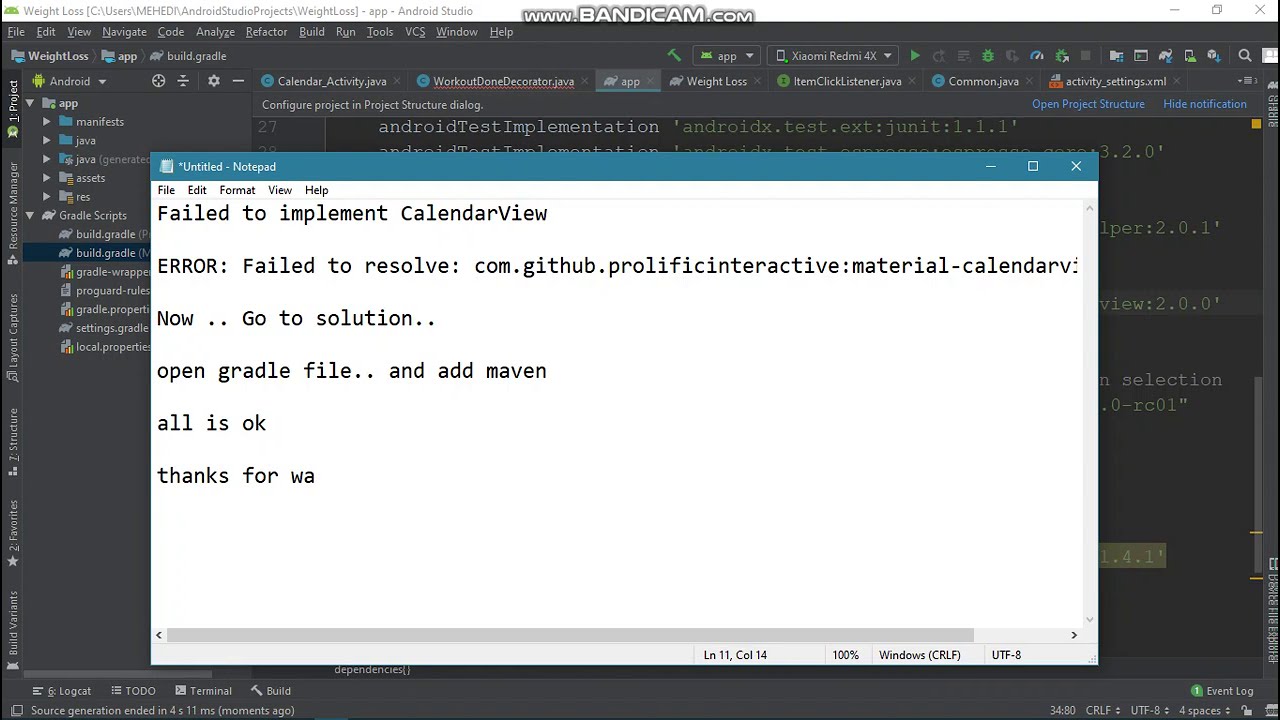Run the app with the green play icon
This screenshot has width=1280, height=720.
click(x=915, y=56)
